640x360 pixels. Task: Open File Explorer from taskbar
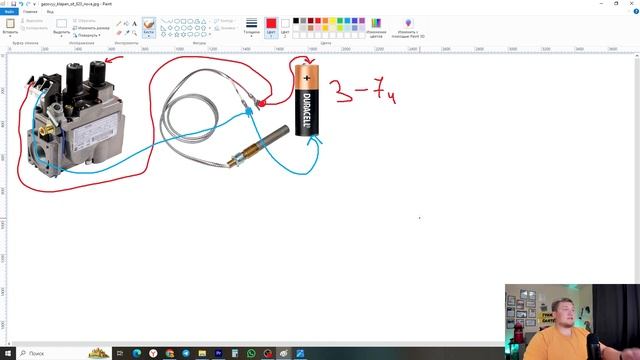click(x=202, y=353)
